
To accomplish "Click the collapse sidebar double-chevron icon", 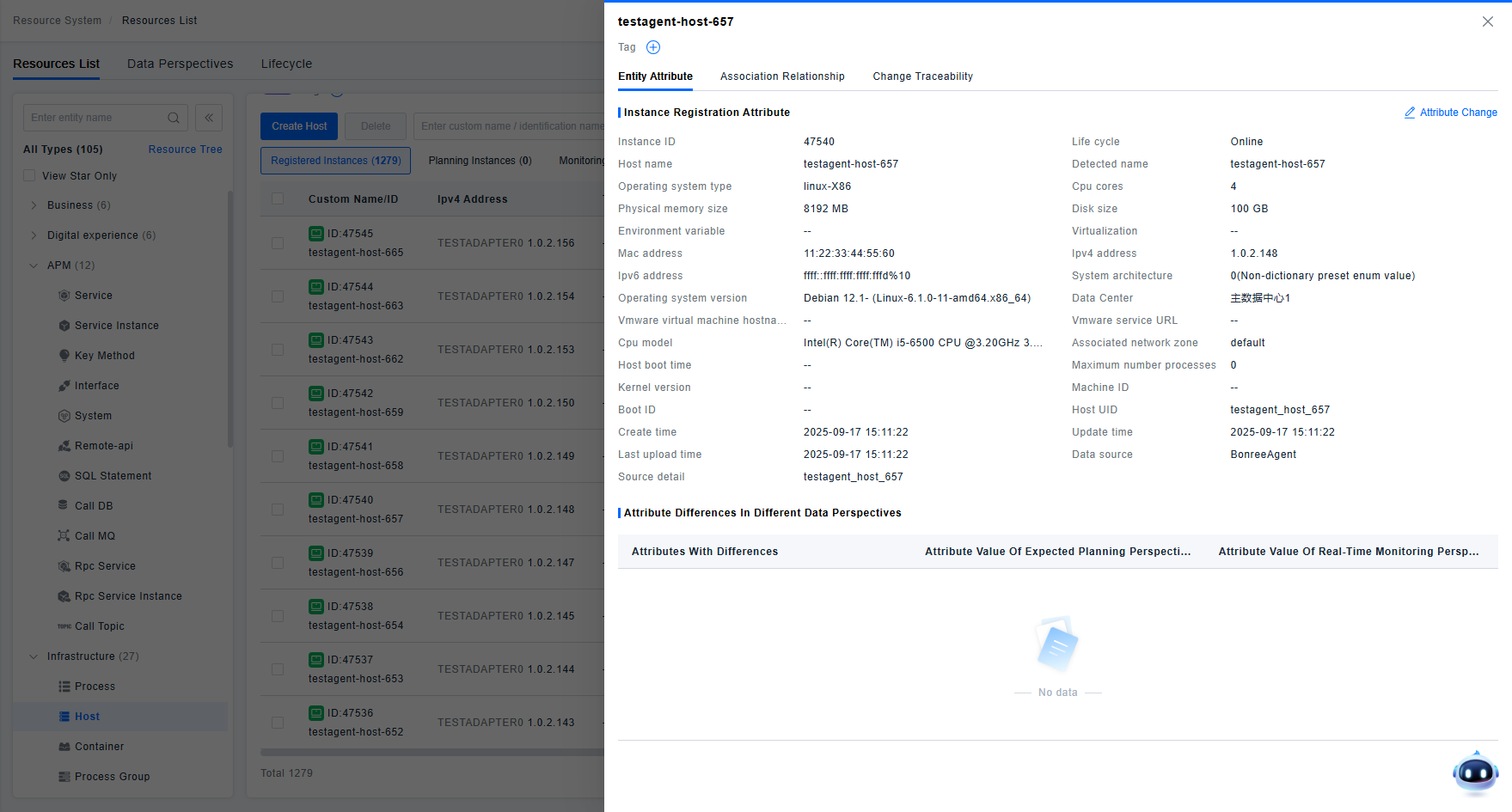I will pos(209,118).
